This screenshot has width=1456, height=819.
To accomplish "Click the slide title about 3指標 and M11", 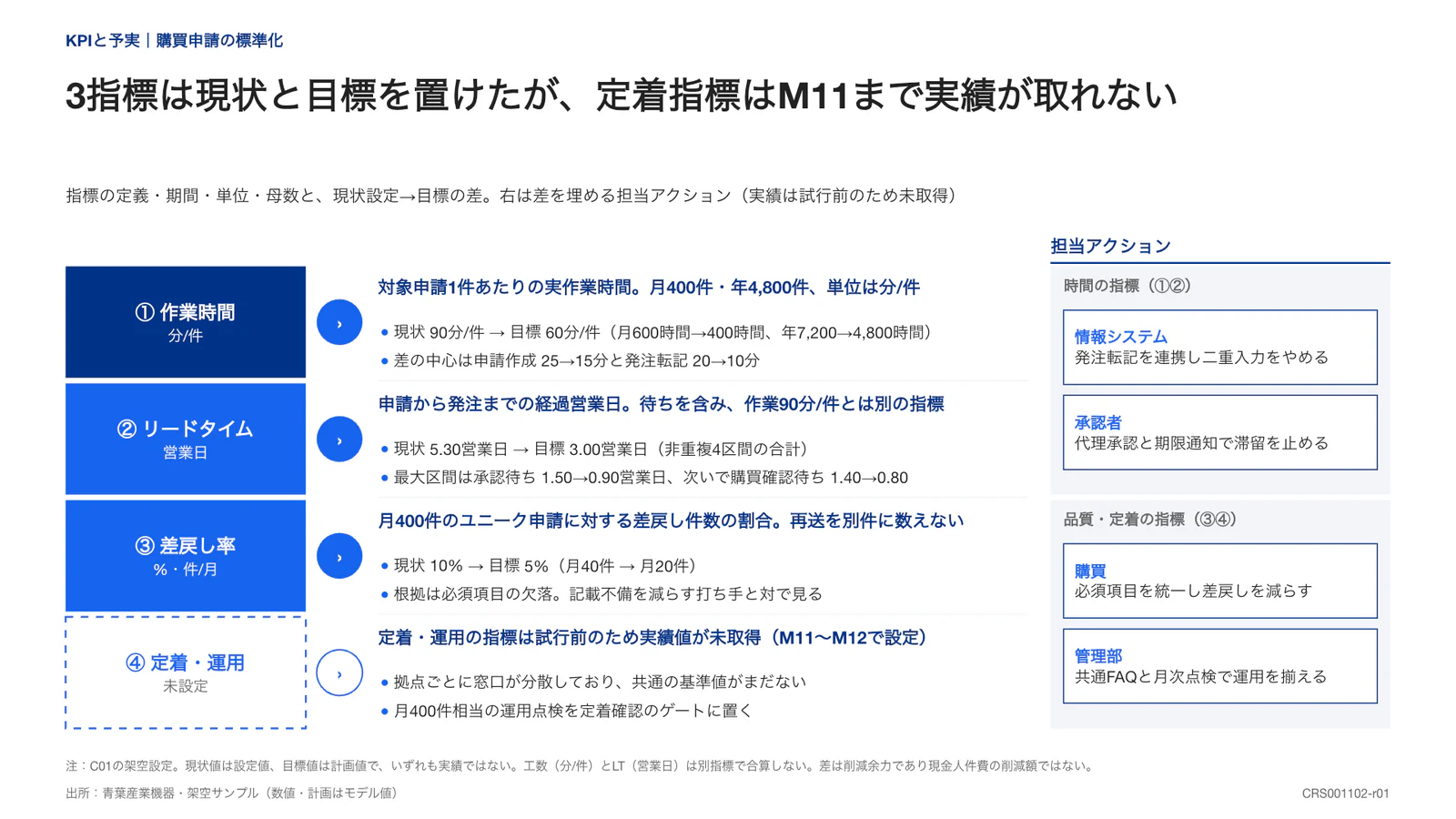I will point(622,96).
